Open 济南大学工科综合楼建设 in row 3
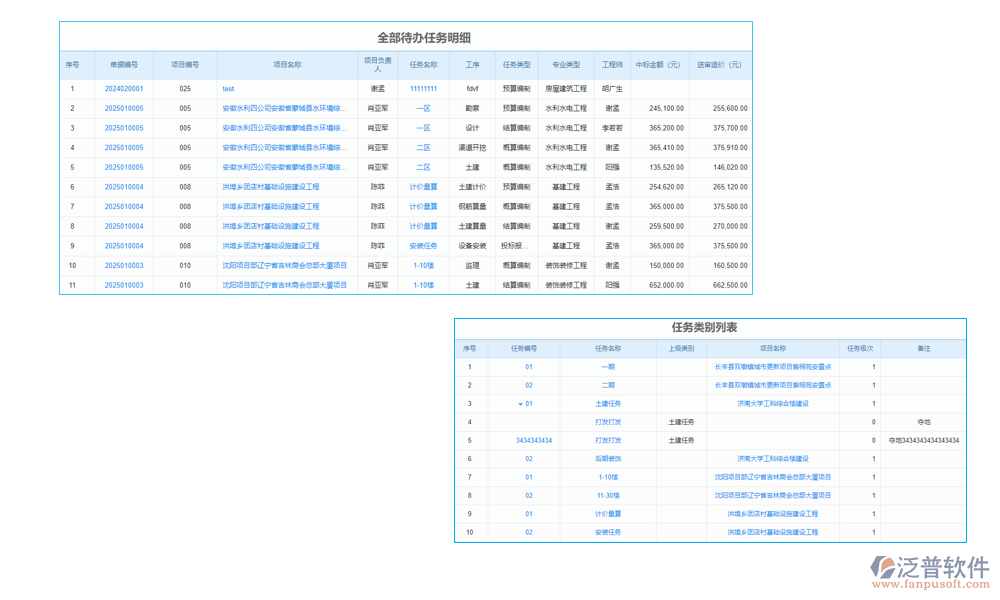The image size is (1000, 600). click(773, 404)
